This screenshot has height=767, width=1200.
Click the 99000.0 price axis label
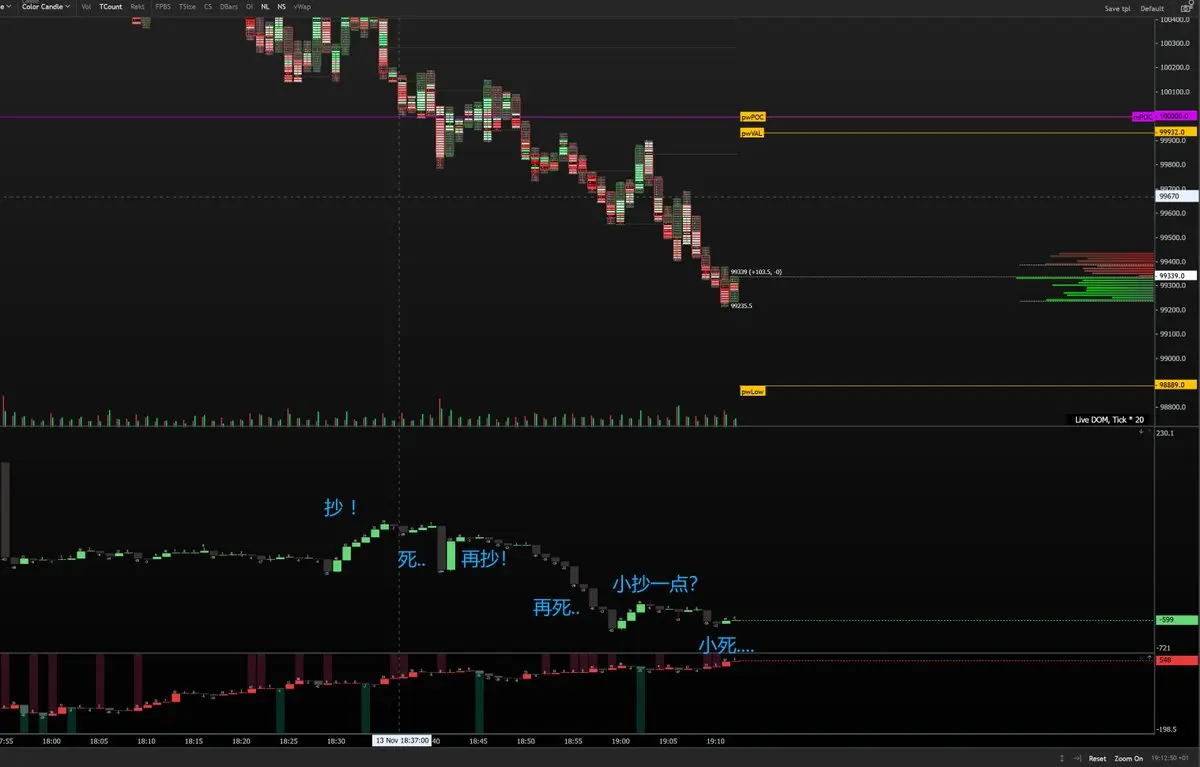[x=1173, y=359]
